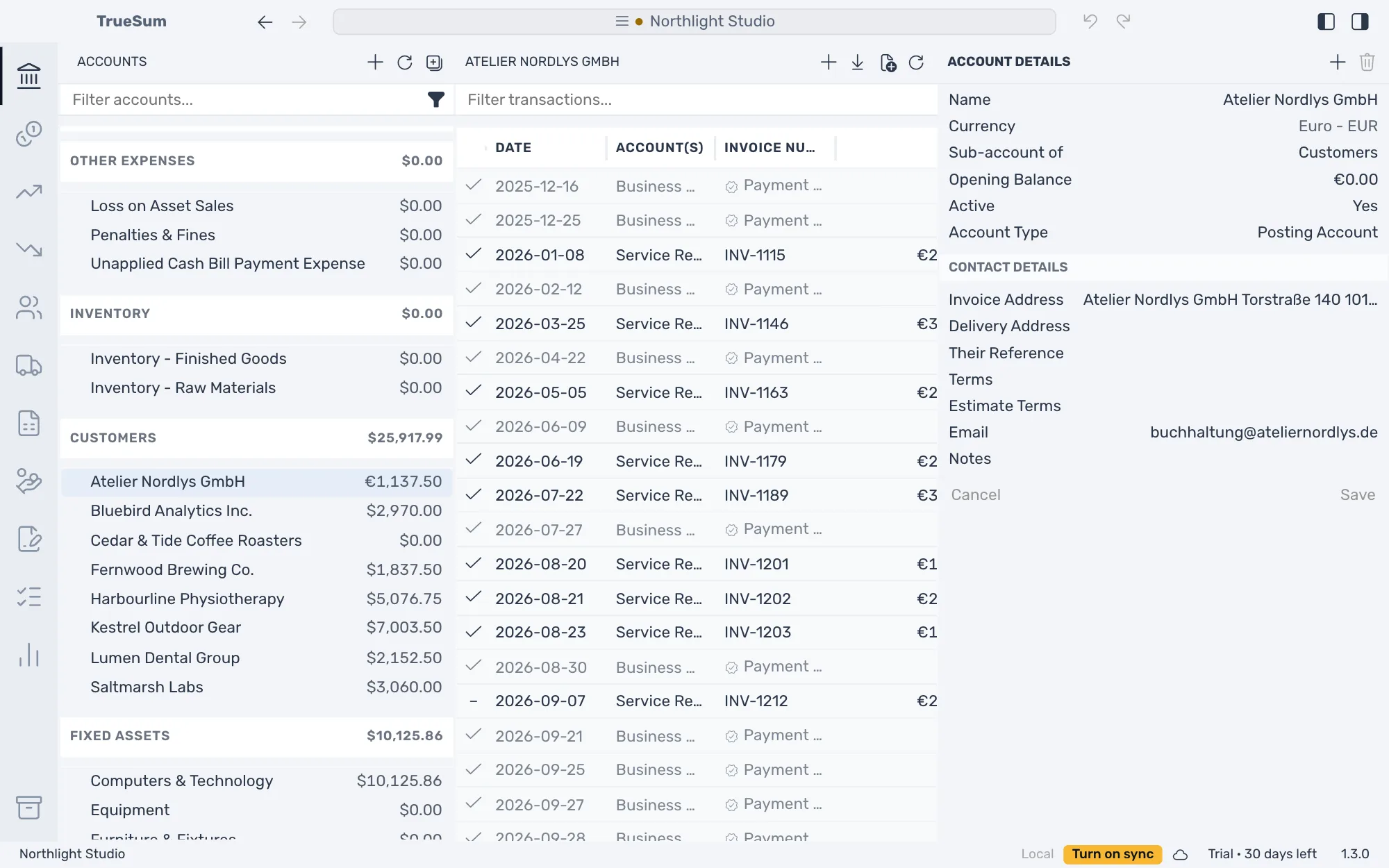
Task: Click the add account group icon
Action: pos(434,62)
